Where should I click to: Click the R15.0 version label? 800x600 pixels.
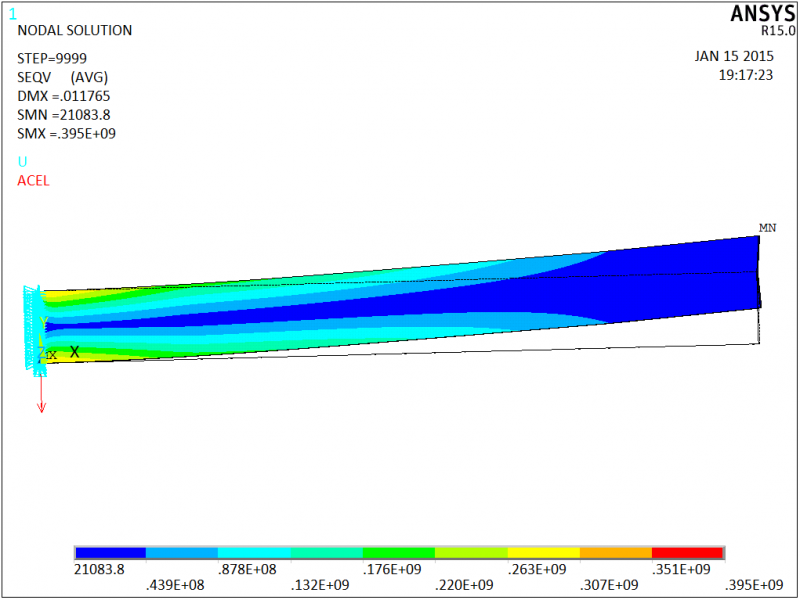pos(778,31)
